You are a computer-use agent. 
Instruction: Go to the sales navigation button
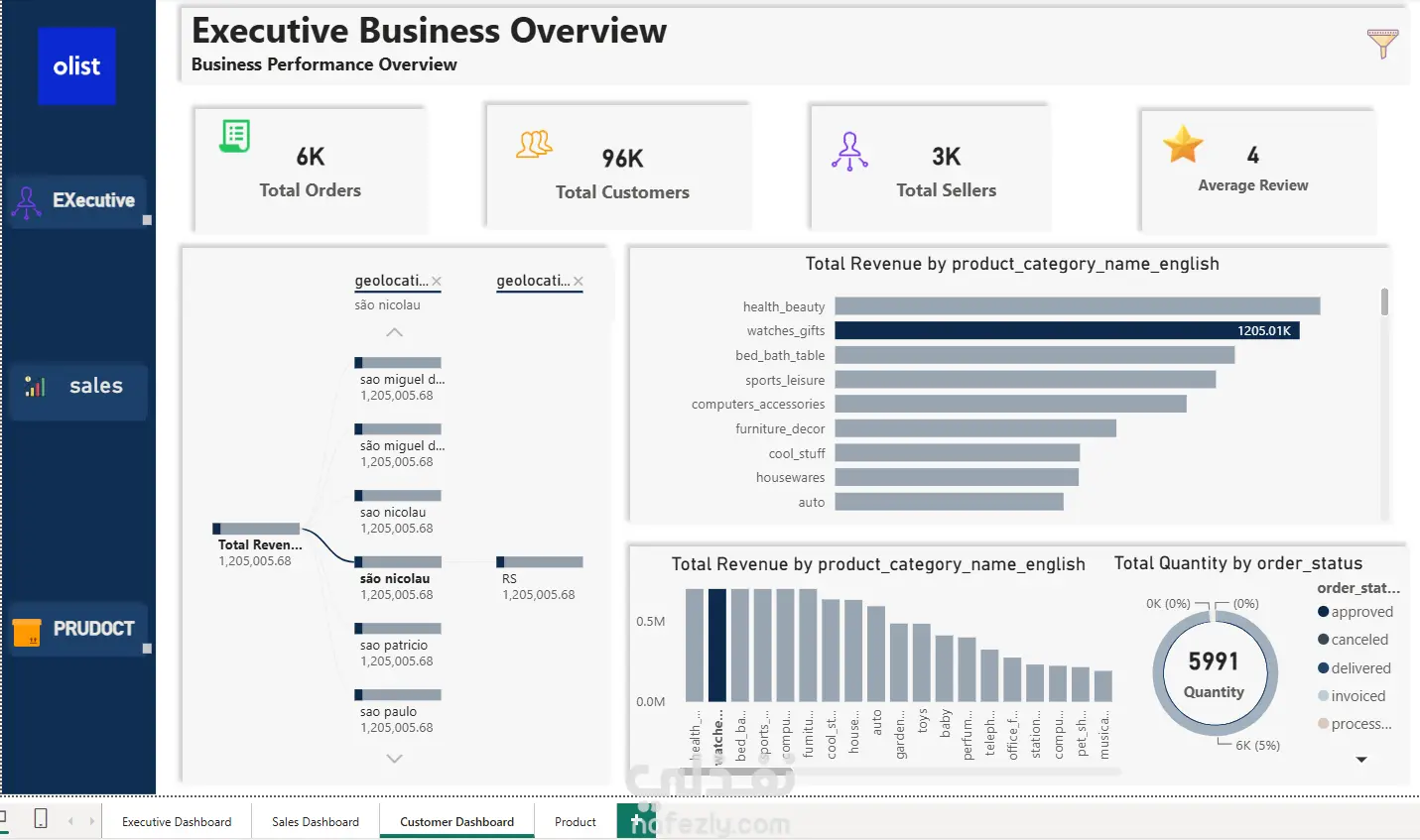pos(79,387)
